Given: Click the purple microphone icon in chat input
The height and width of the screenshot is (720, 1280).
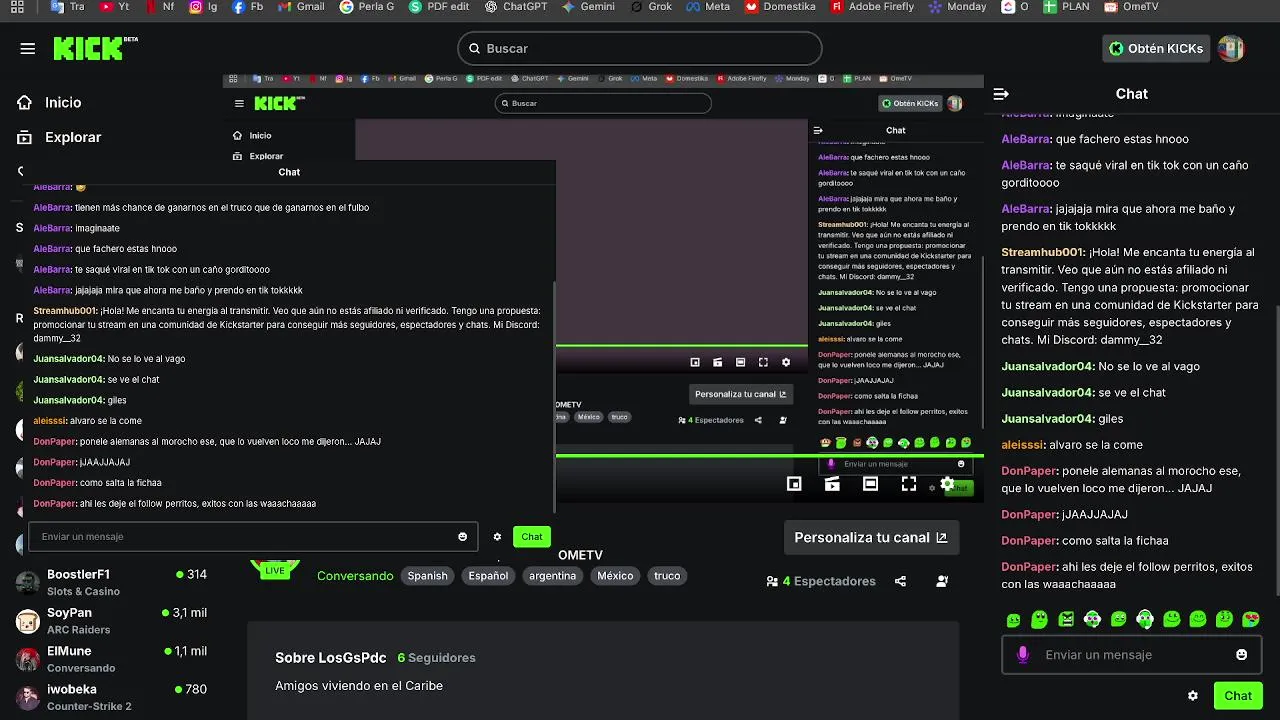Looking at the screenshot, I should pos(1022,655).
